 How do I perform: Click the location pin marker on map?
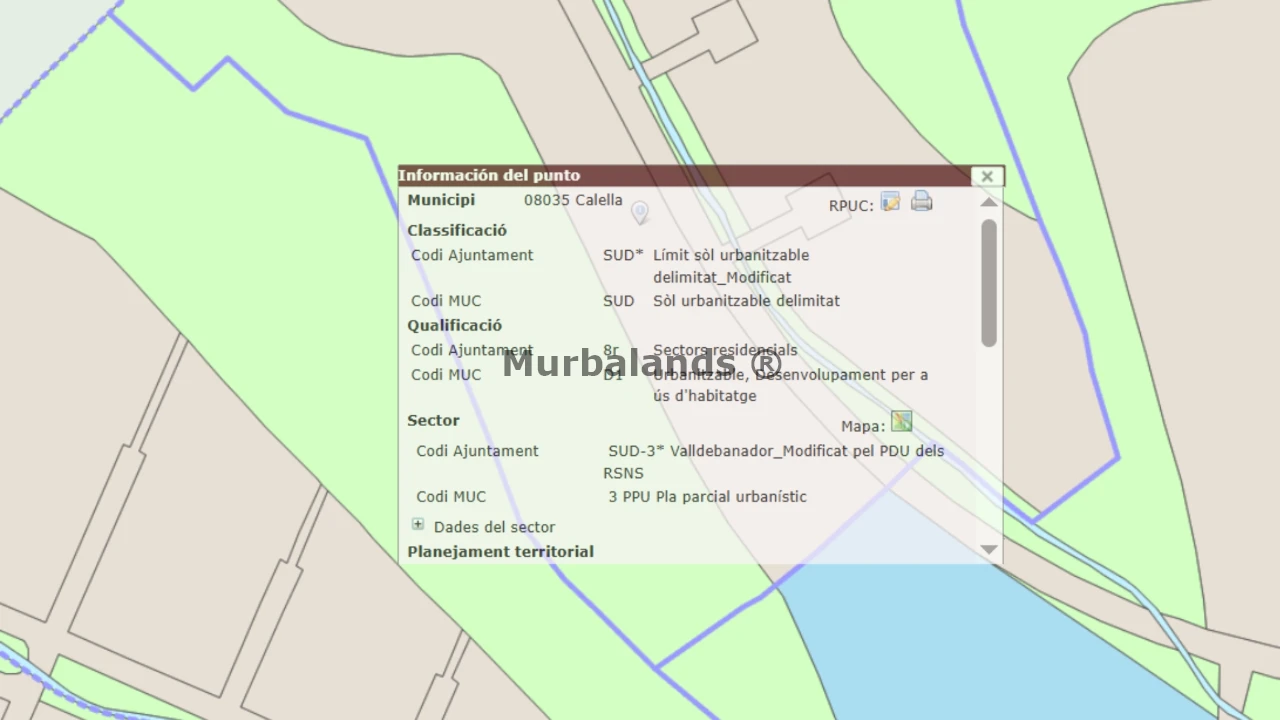(x=640, y=212)
